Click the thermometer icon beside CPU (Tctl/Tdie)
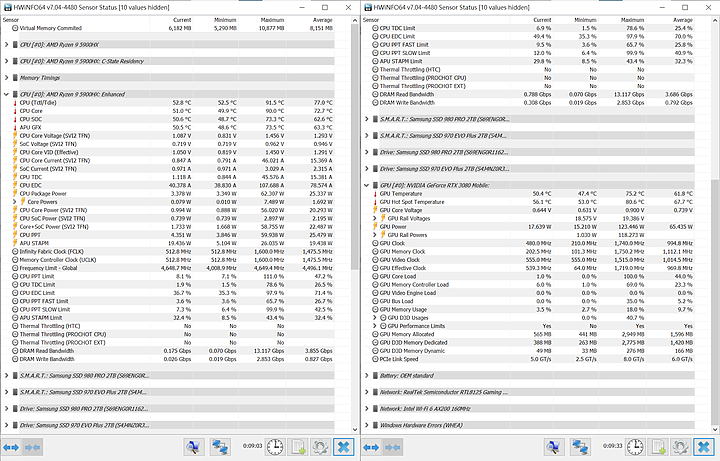The image size is (720, 461). pos(15,103)
